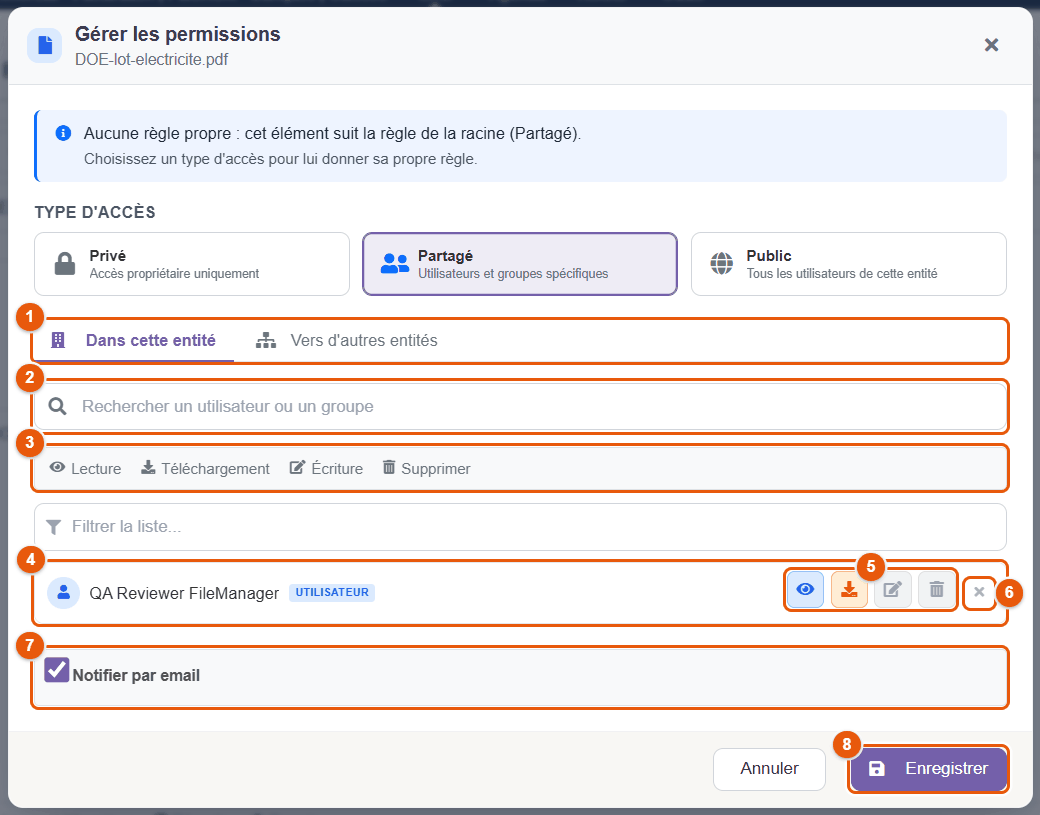Switch to Dans cette entité tab
This screenshot has width=1040, height=815.
pos(134,341)
